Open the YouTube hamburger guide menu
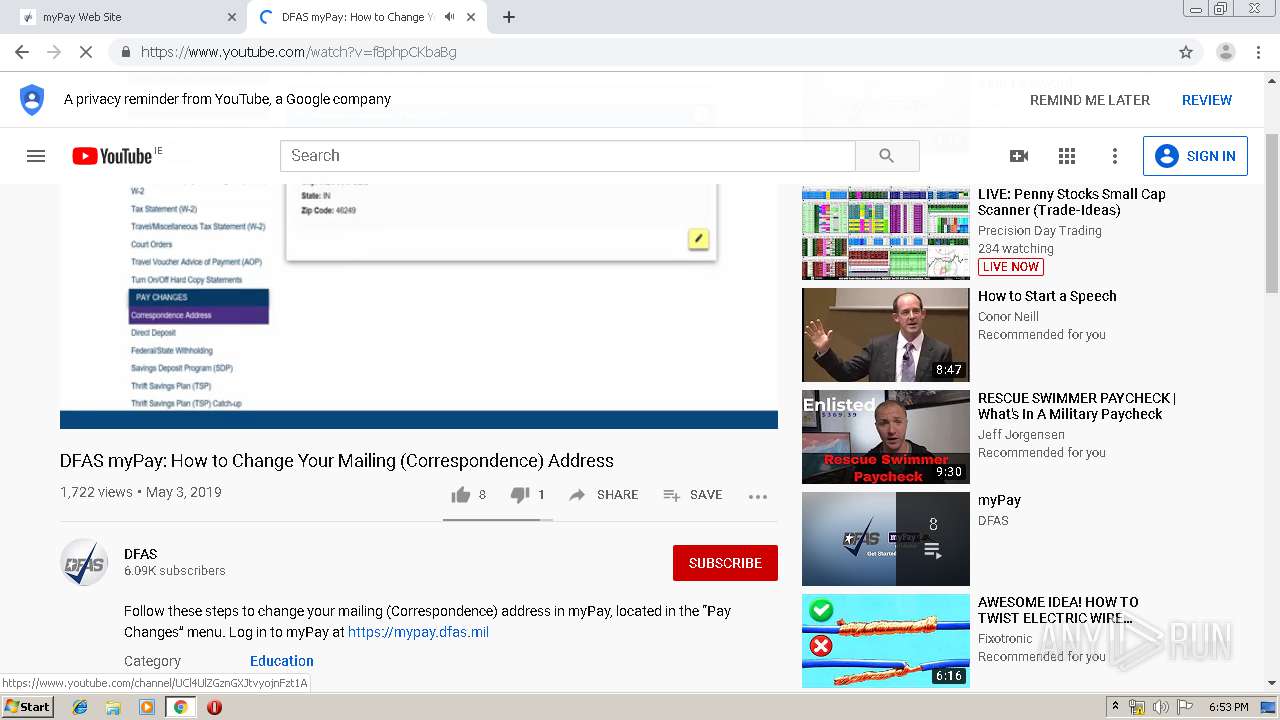This screenshot has height=720, width=1280. point(36,156)
